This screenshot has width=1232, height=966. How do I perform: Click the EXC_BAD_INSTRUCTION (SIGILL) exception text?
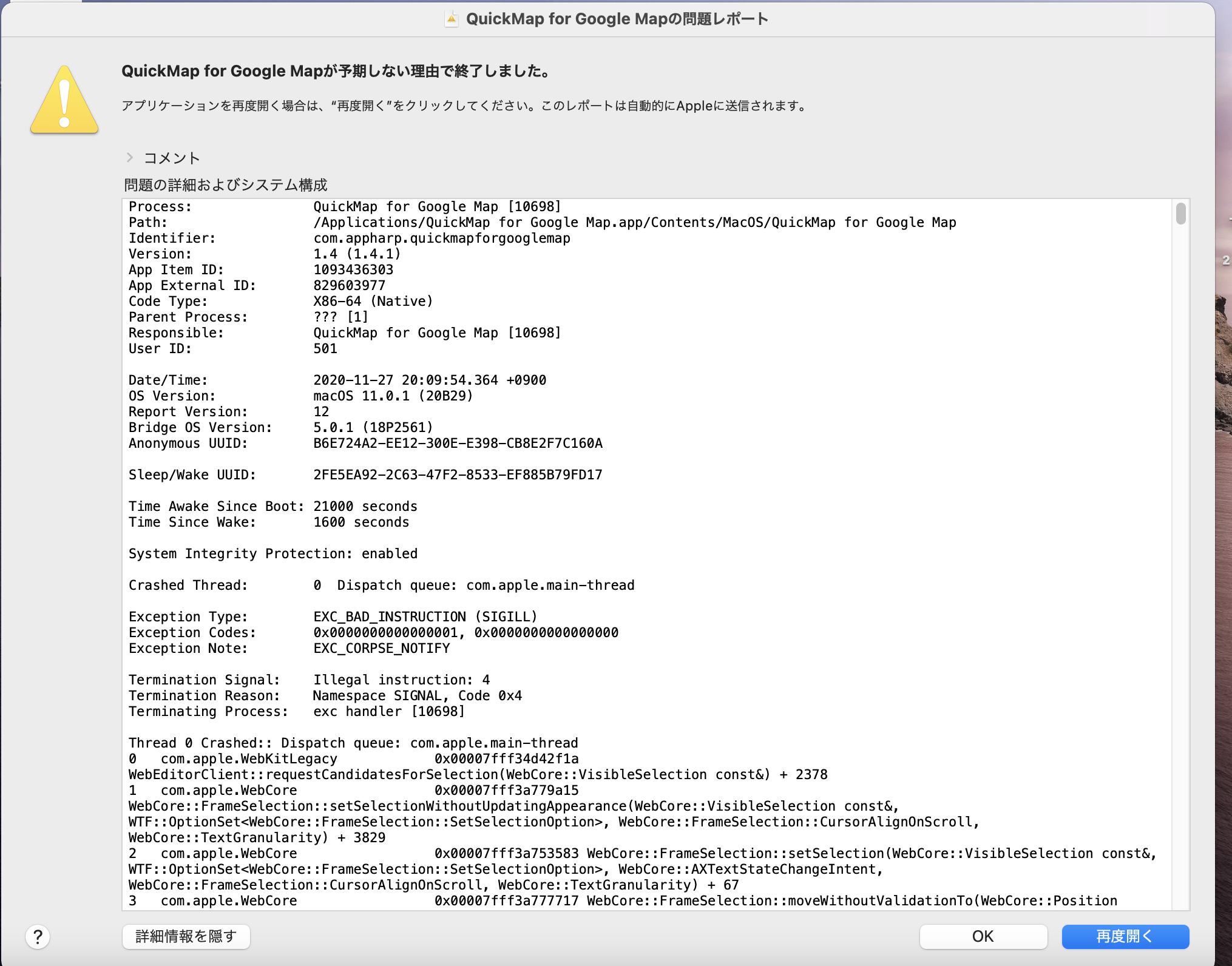click(425, 617)
